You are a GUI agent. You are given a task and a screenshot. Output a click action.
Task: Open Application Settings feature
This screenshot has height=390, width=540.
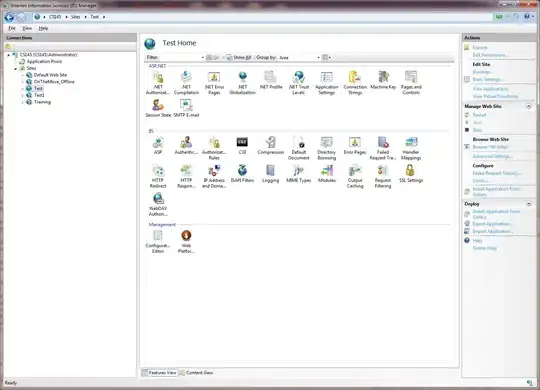point(326,83)
